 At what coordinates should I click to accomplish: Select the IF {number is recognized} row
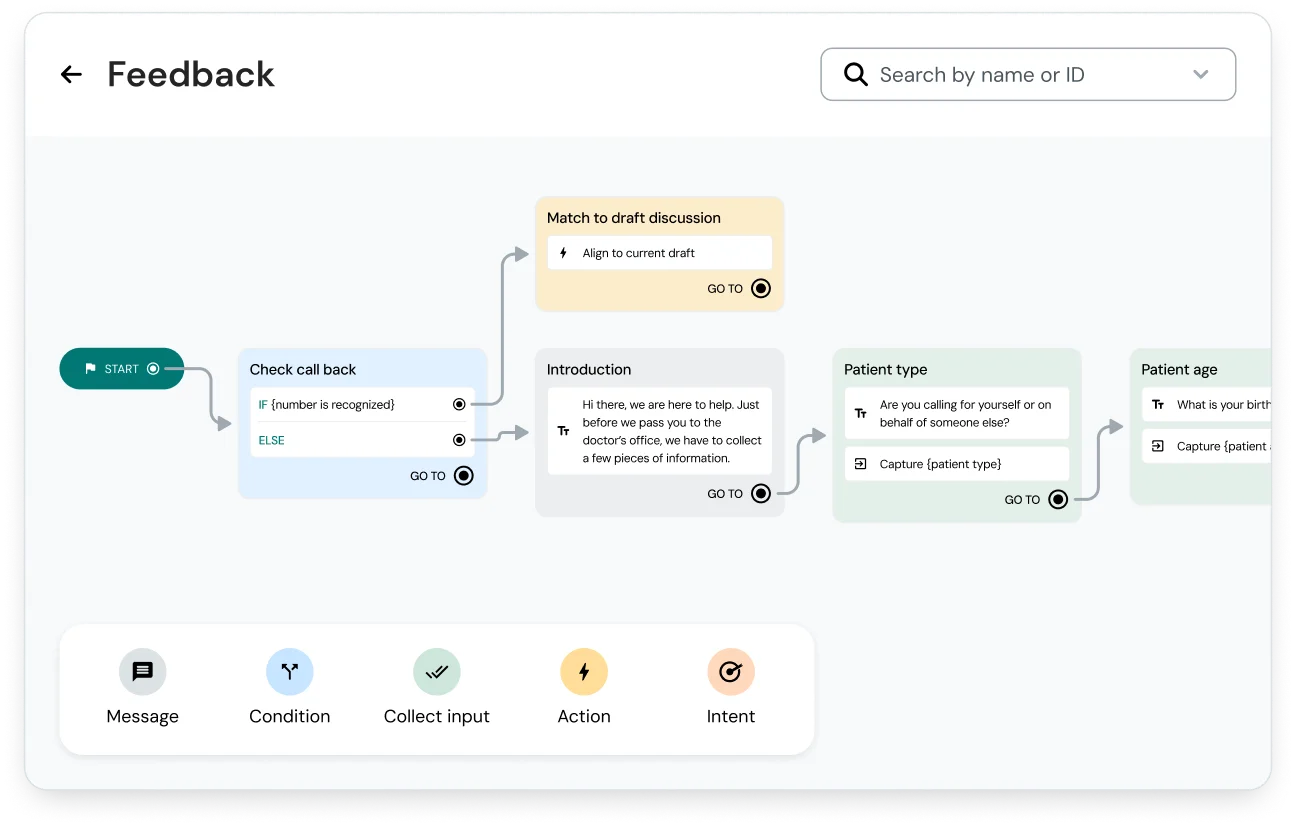[x=362, y=404]
